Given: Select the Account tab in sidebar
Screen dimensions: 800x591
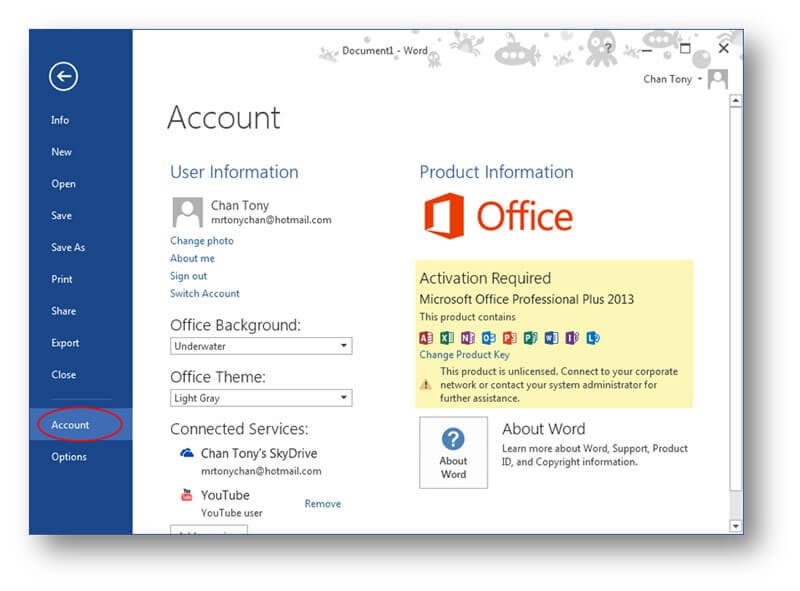Looking at the screenshot, I should [81, 424].
